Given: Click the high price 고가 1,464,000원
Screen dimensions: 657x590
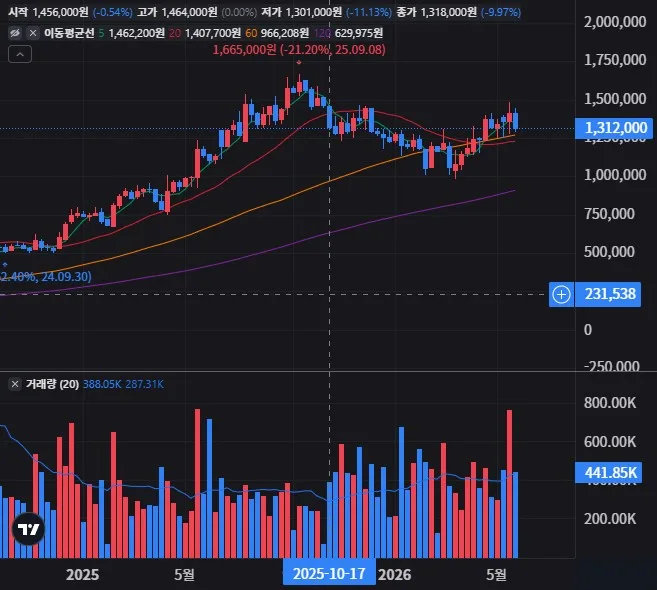Looking at the screenshot, I should [177, 12].
